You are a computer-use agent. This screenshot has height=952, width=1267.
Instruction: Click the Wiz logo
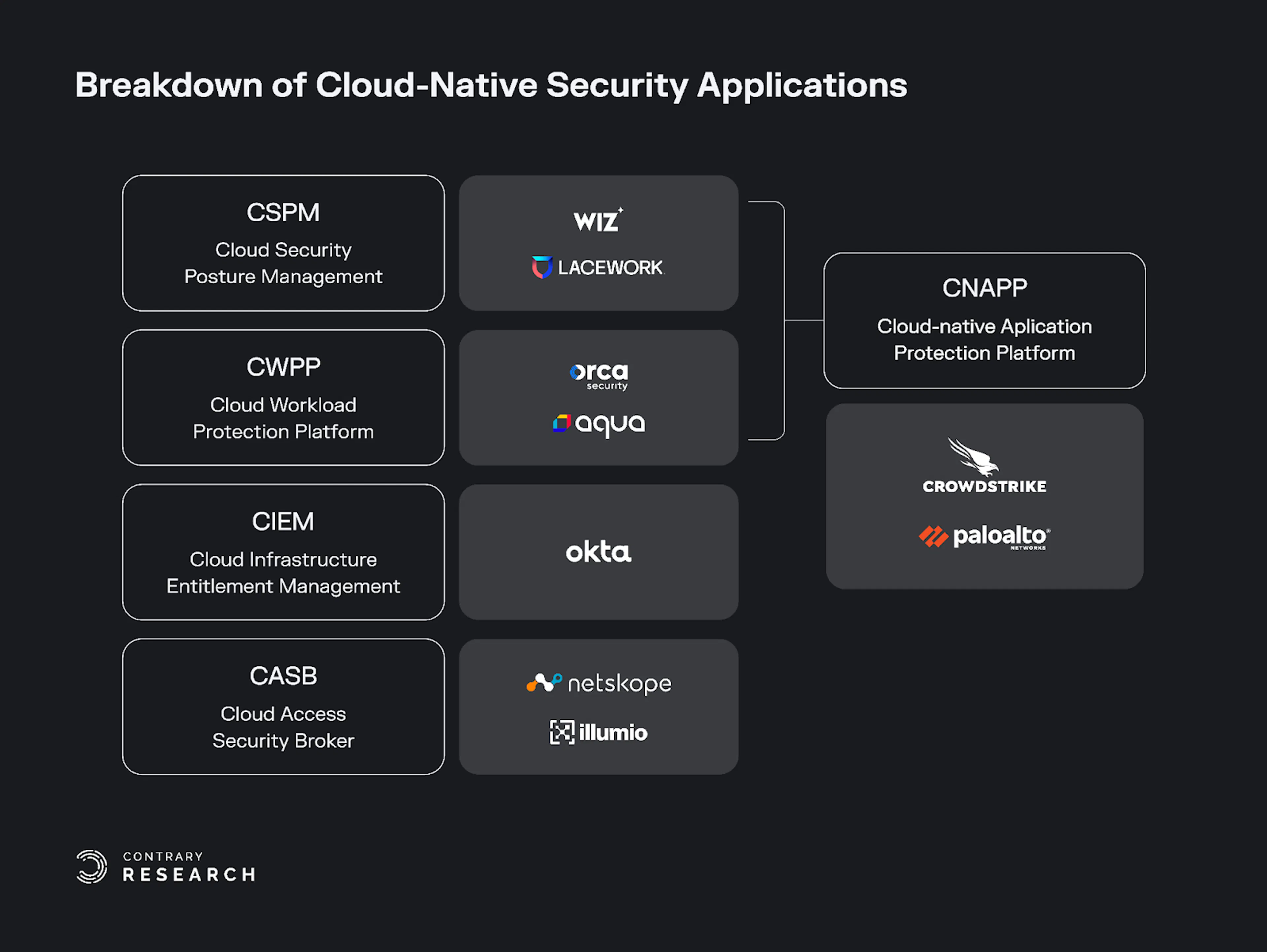[599, 220]
